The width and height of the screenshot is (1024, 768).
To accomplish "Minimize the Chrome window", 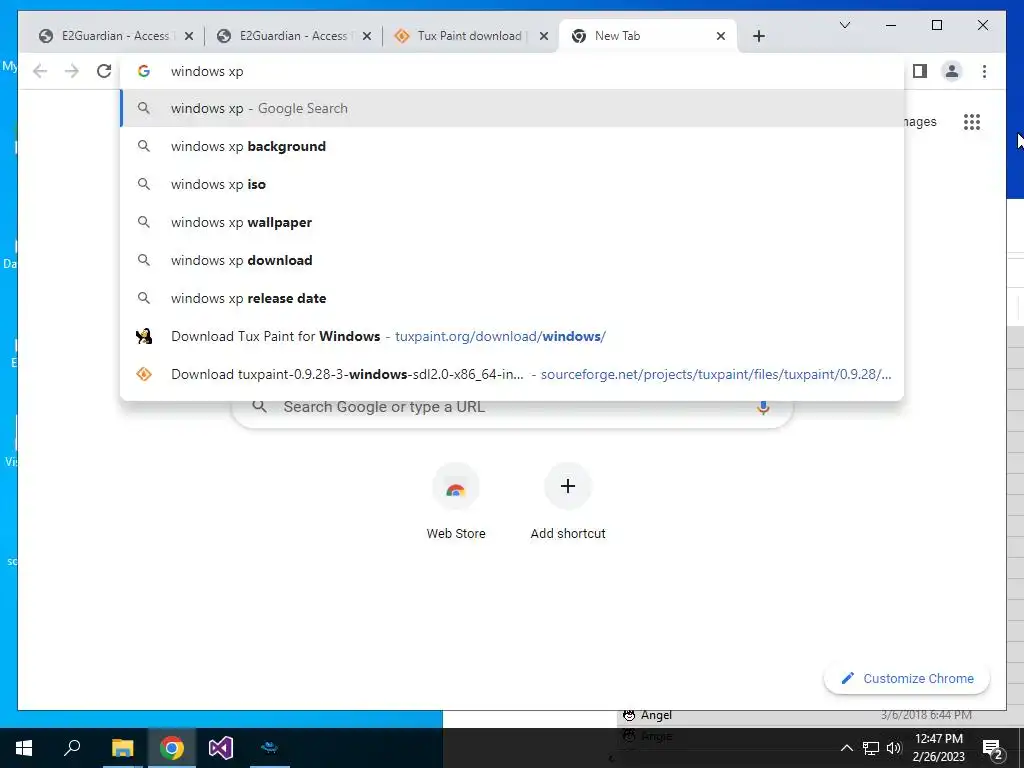I will point(891,25).
